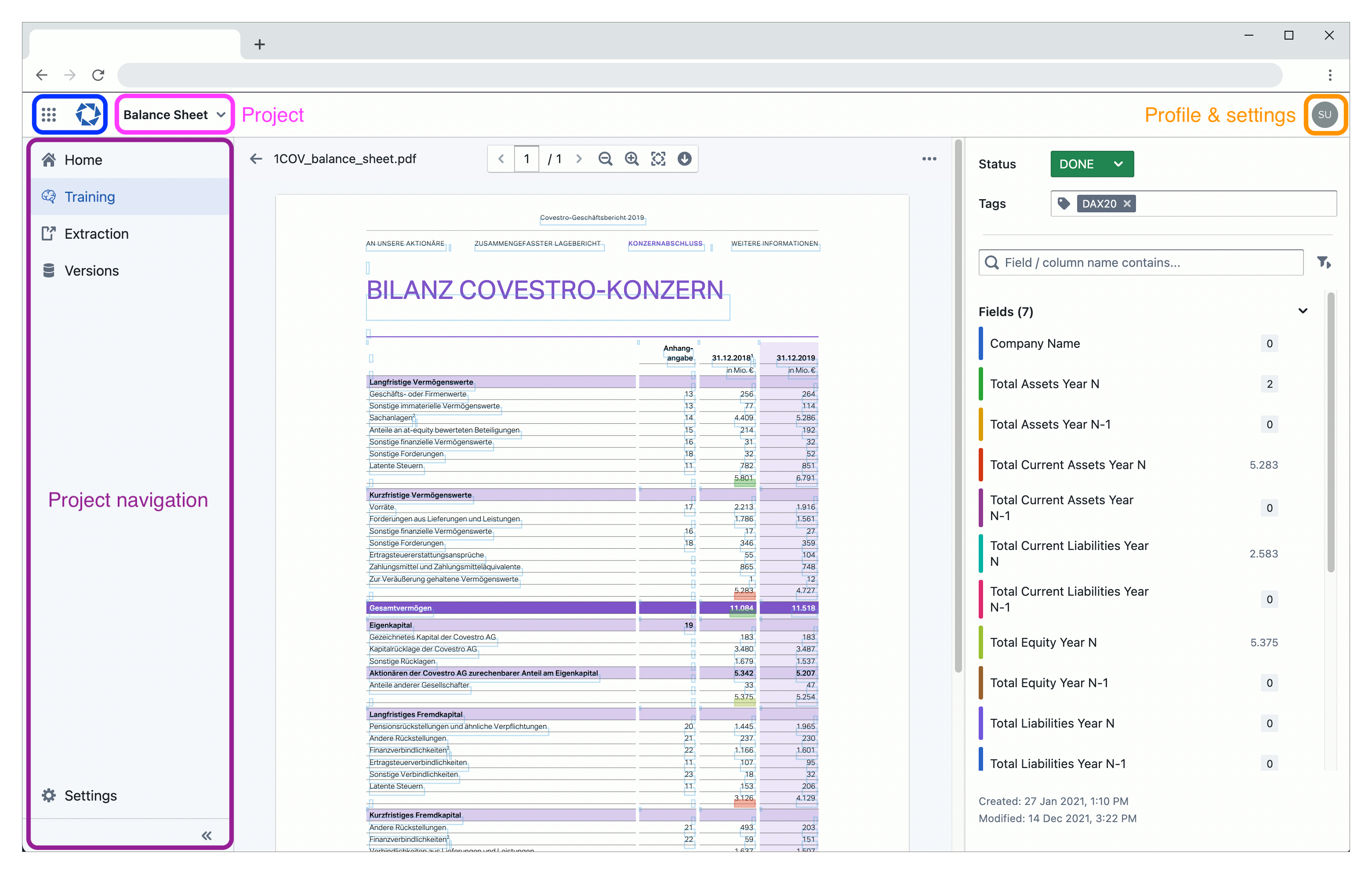Go to Home in project navigation

[130, 160]
